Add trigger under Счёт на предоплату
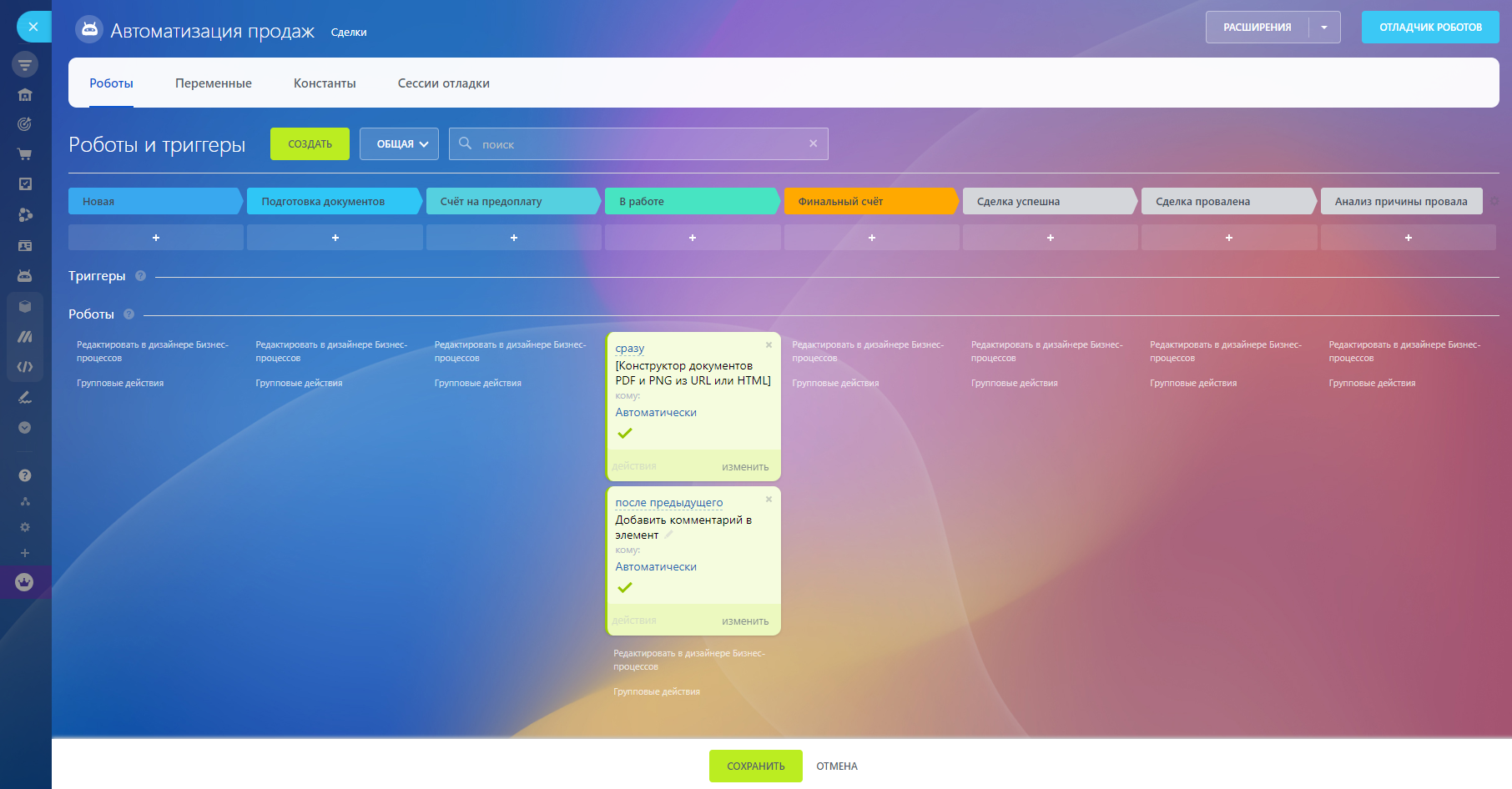The image size is (1512, 789). pyautogui.click(x=514, y=238)
